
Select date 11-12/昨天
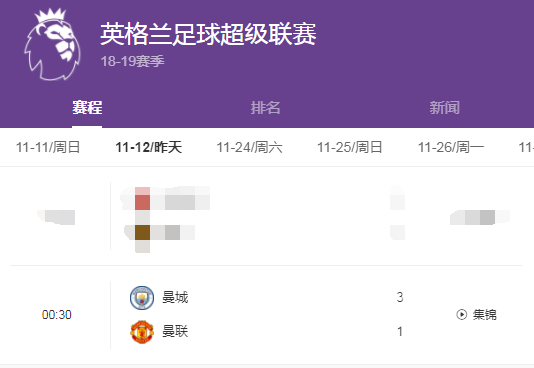[148, 147]
